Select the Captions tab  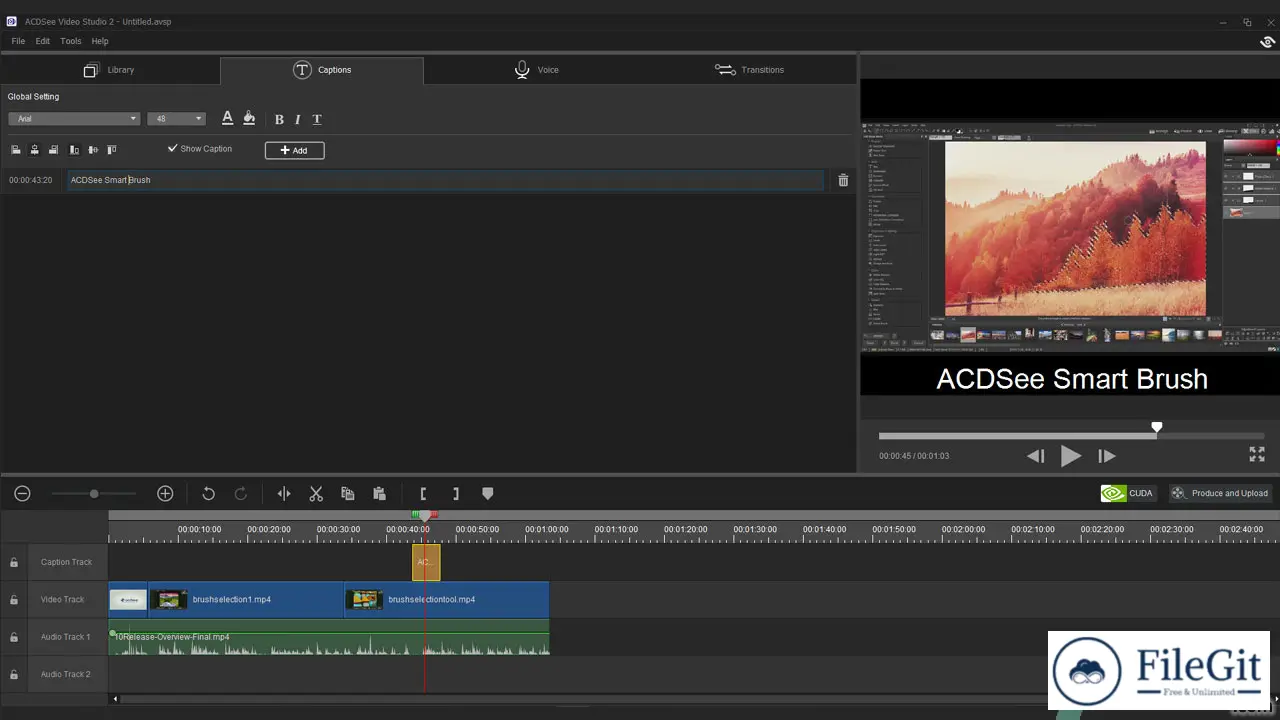322,70
